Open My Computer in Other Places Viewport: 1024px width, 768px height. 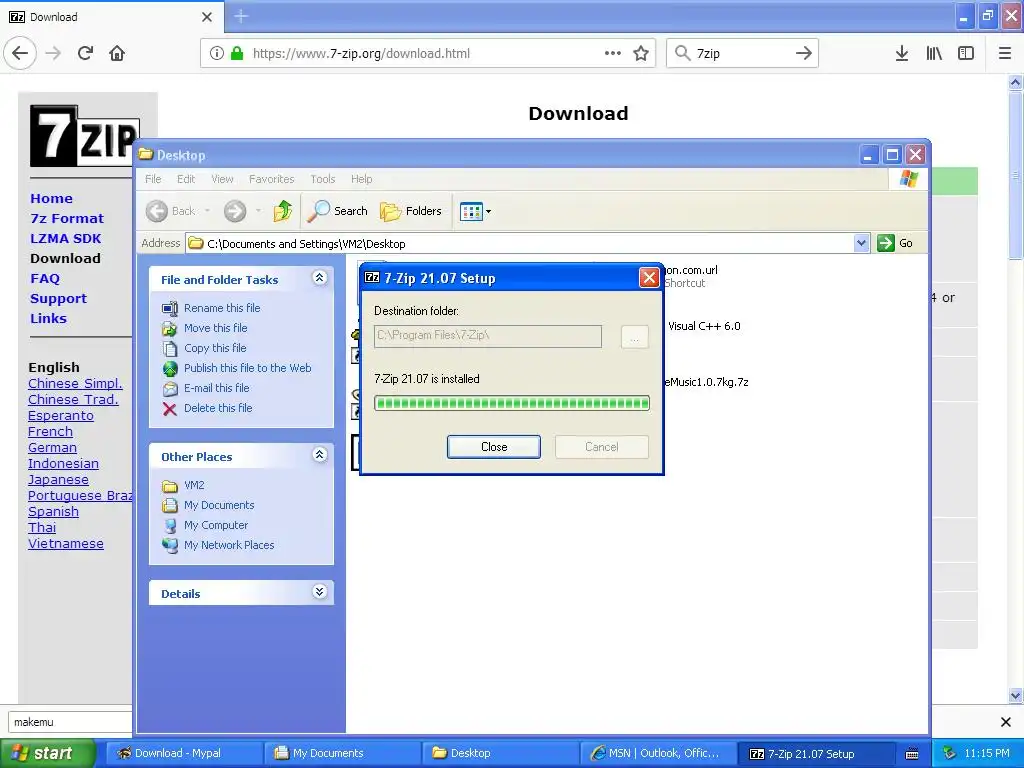216,525
